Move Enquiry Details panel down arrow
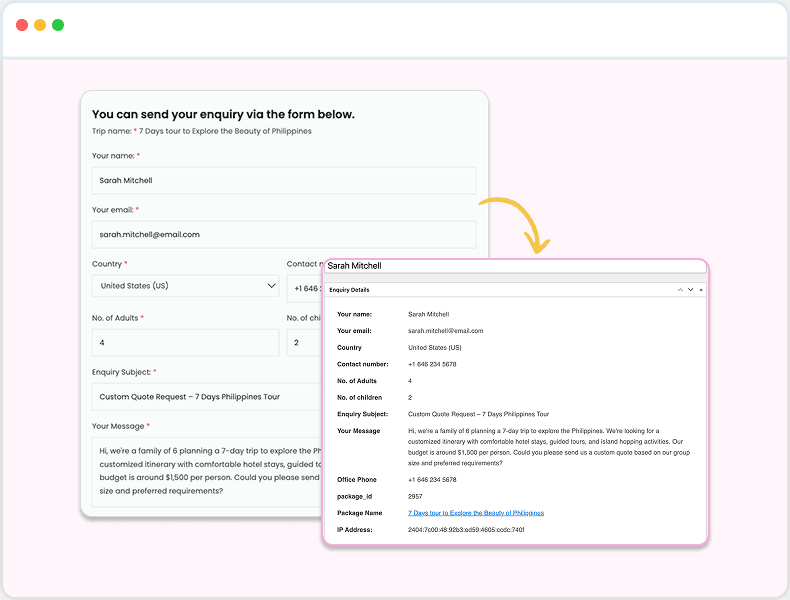The height and width of the screenshot is (600, 790). click(691, 290)
